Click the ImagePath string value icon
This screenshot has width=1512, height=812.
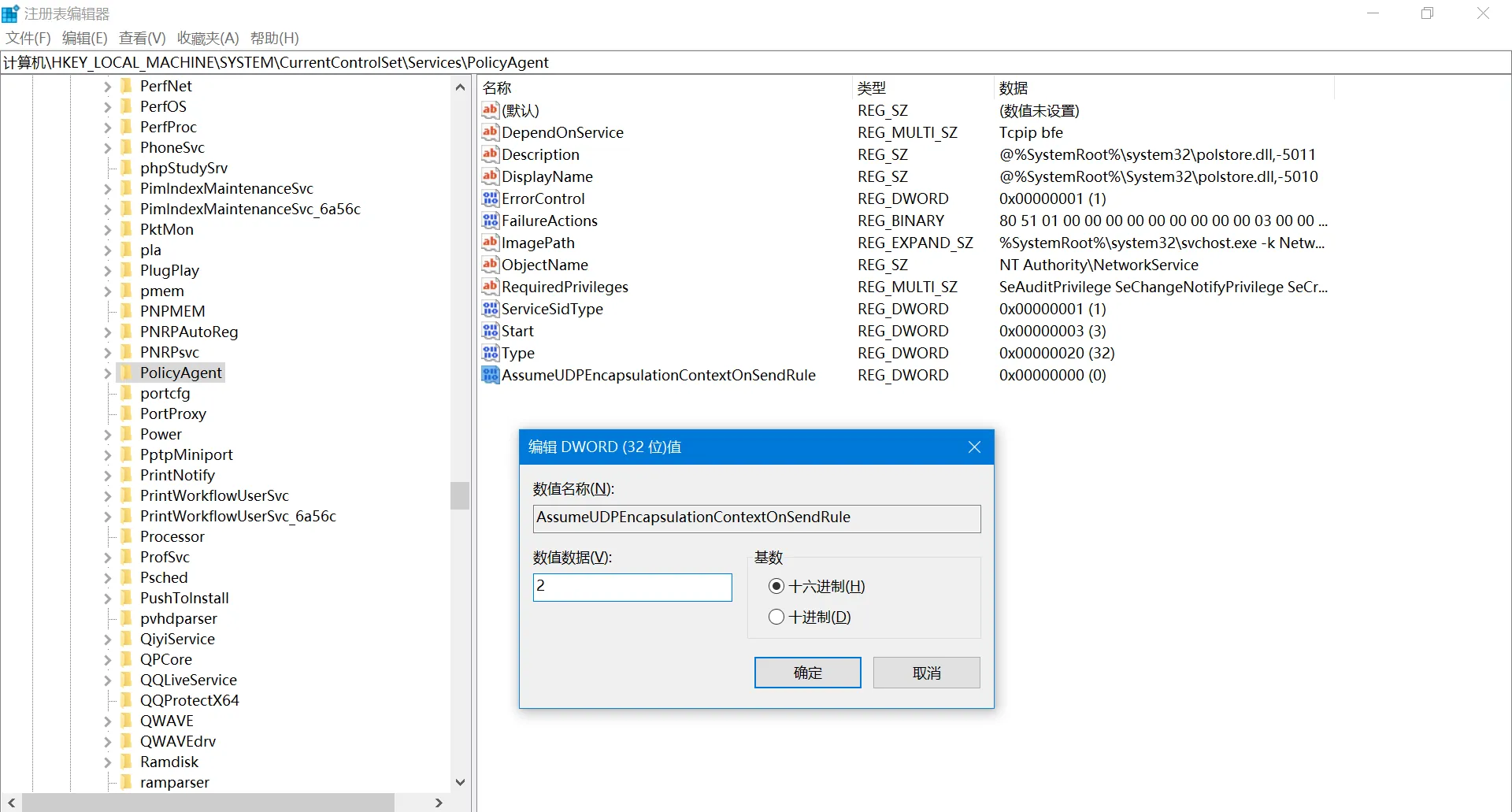490,243
